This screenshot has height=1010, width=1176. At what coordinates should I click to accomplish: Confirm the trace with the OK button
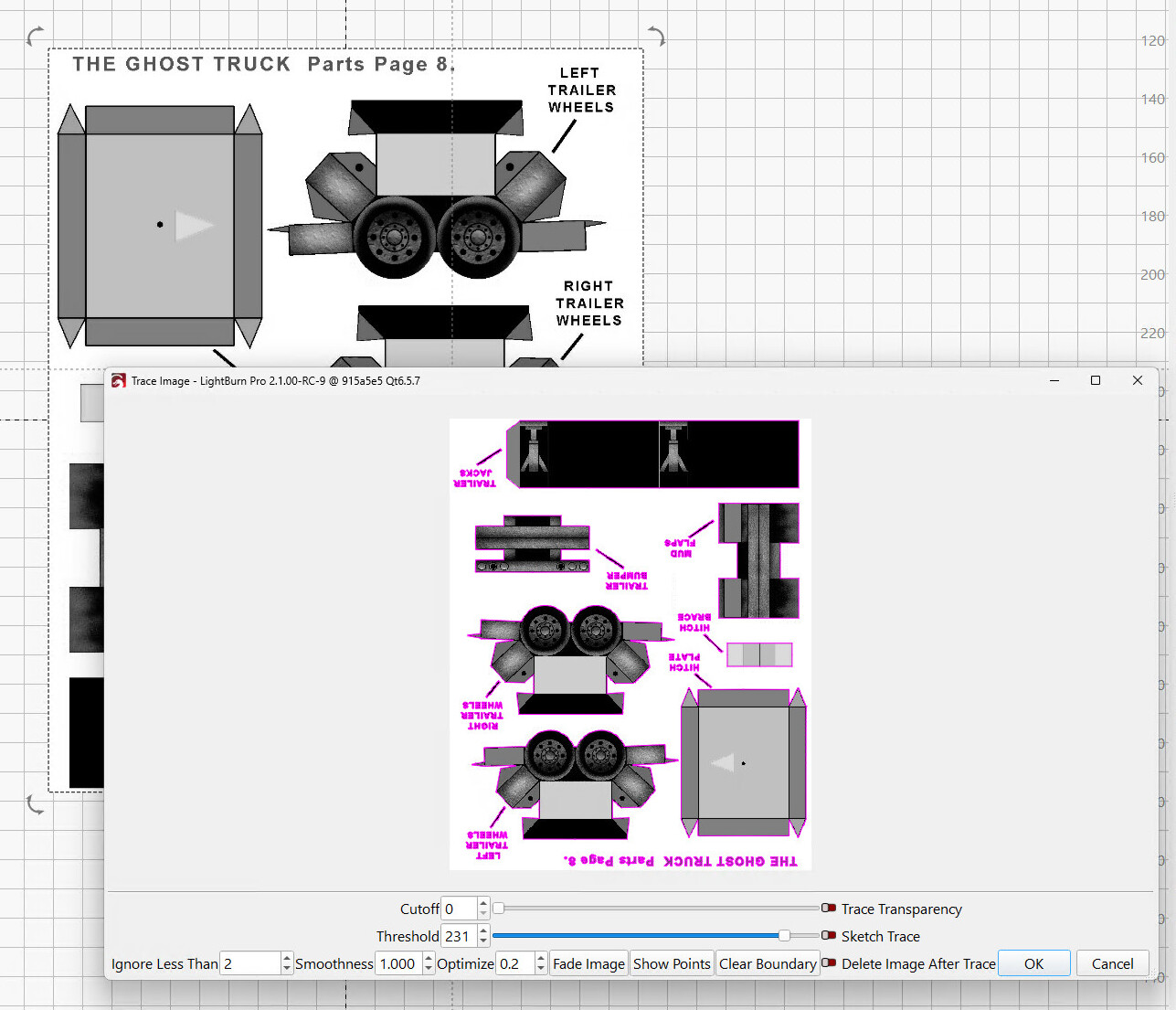(x=1033, y=963)
